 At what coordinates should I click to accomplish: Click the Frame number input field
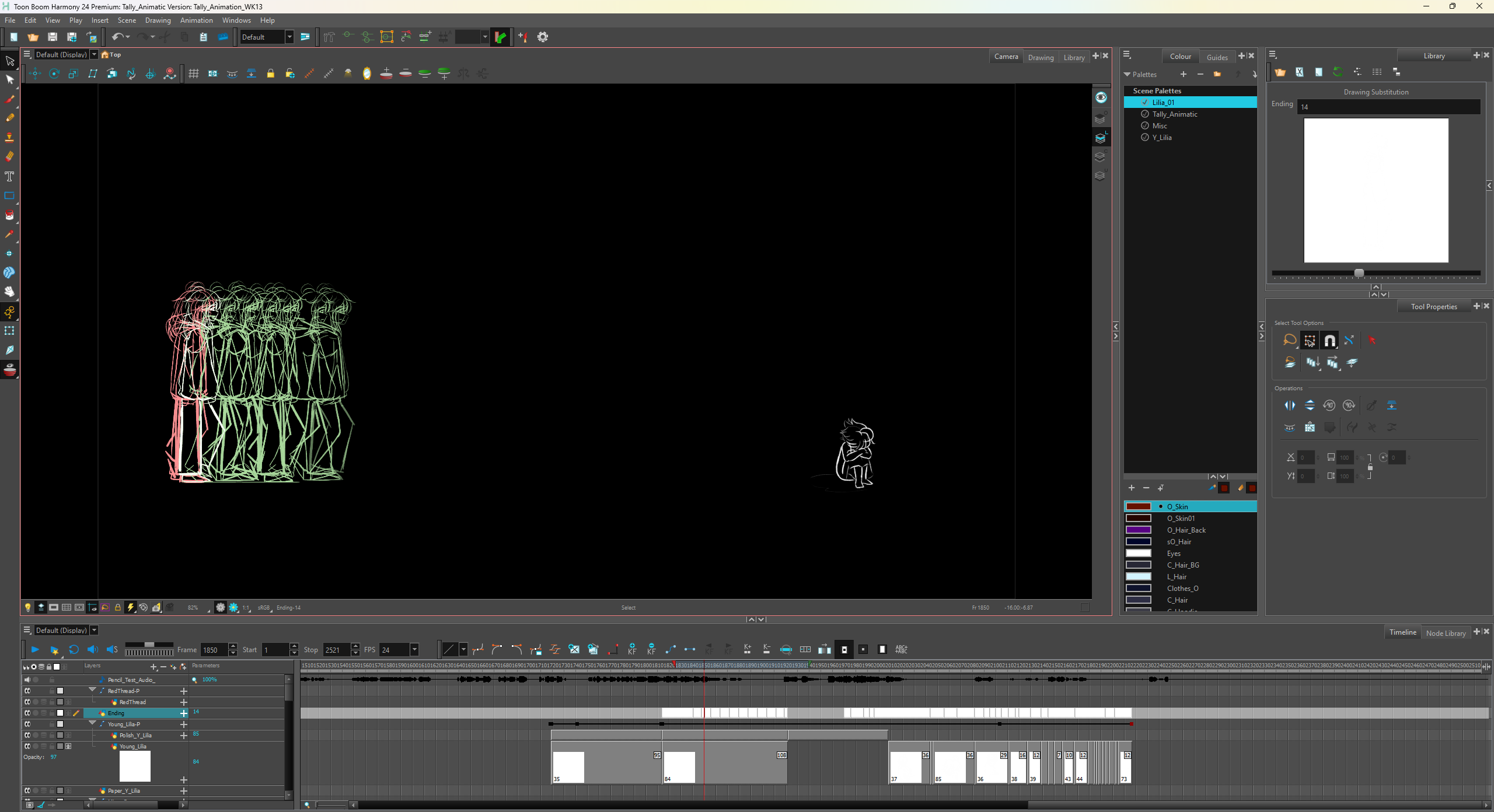[x=214, y=650]
